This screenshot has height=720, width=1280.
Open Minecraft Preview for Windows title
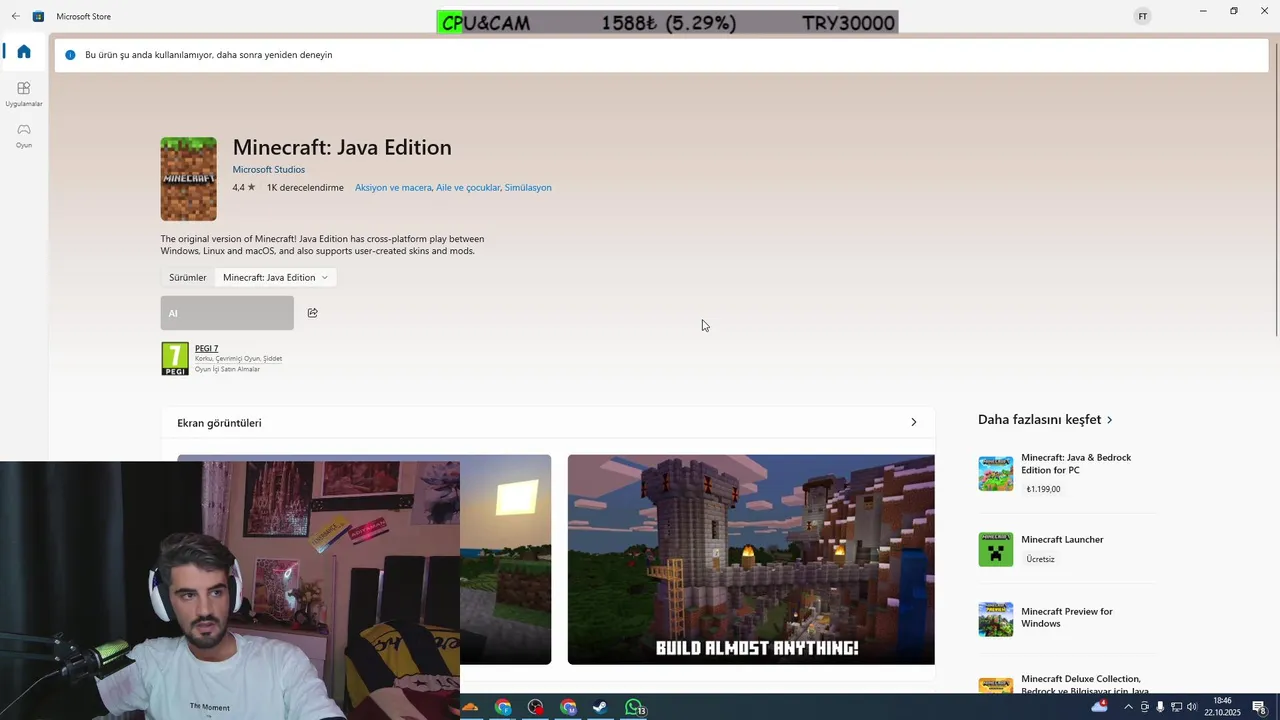[x=1067, y=617]
